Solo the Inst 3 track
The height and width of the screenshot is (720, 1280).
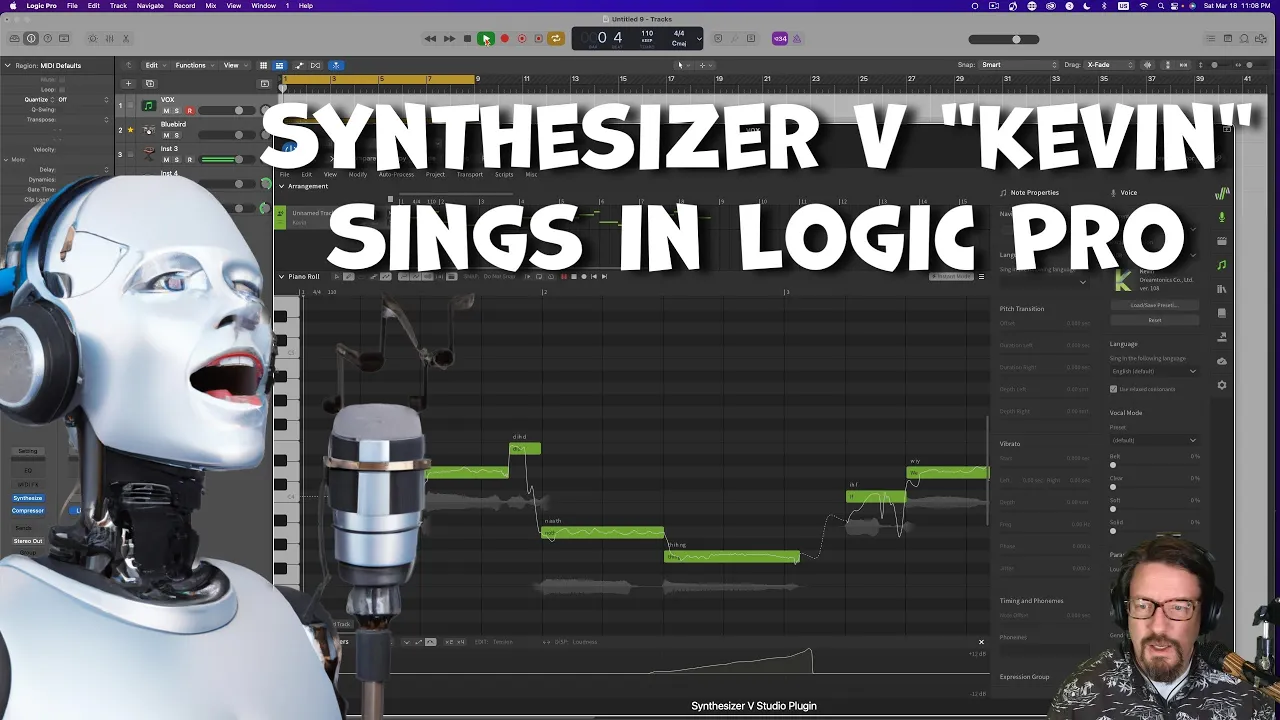click(x=177, y=160)
